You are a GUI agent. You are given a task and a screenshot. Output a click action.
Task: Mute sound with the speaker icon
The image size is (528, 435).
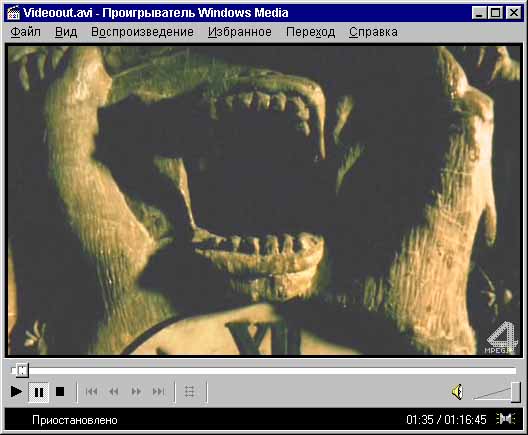point(457,392)
